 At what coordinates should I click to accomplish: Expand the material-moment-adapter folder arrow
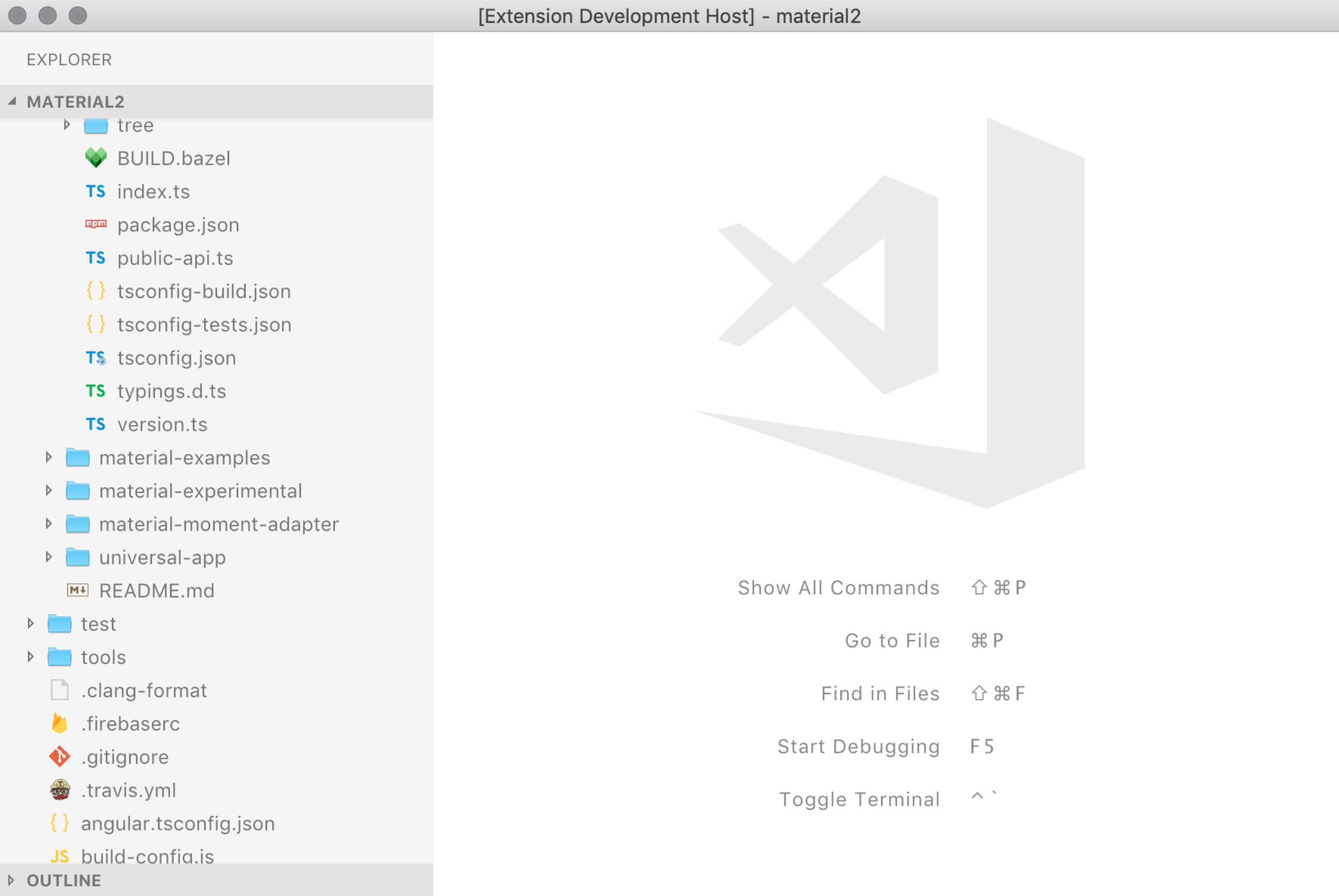click(49, 524)
